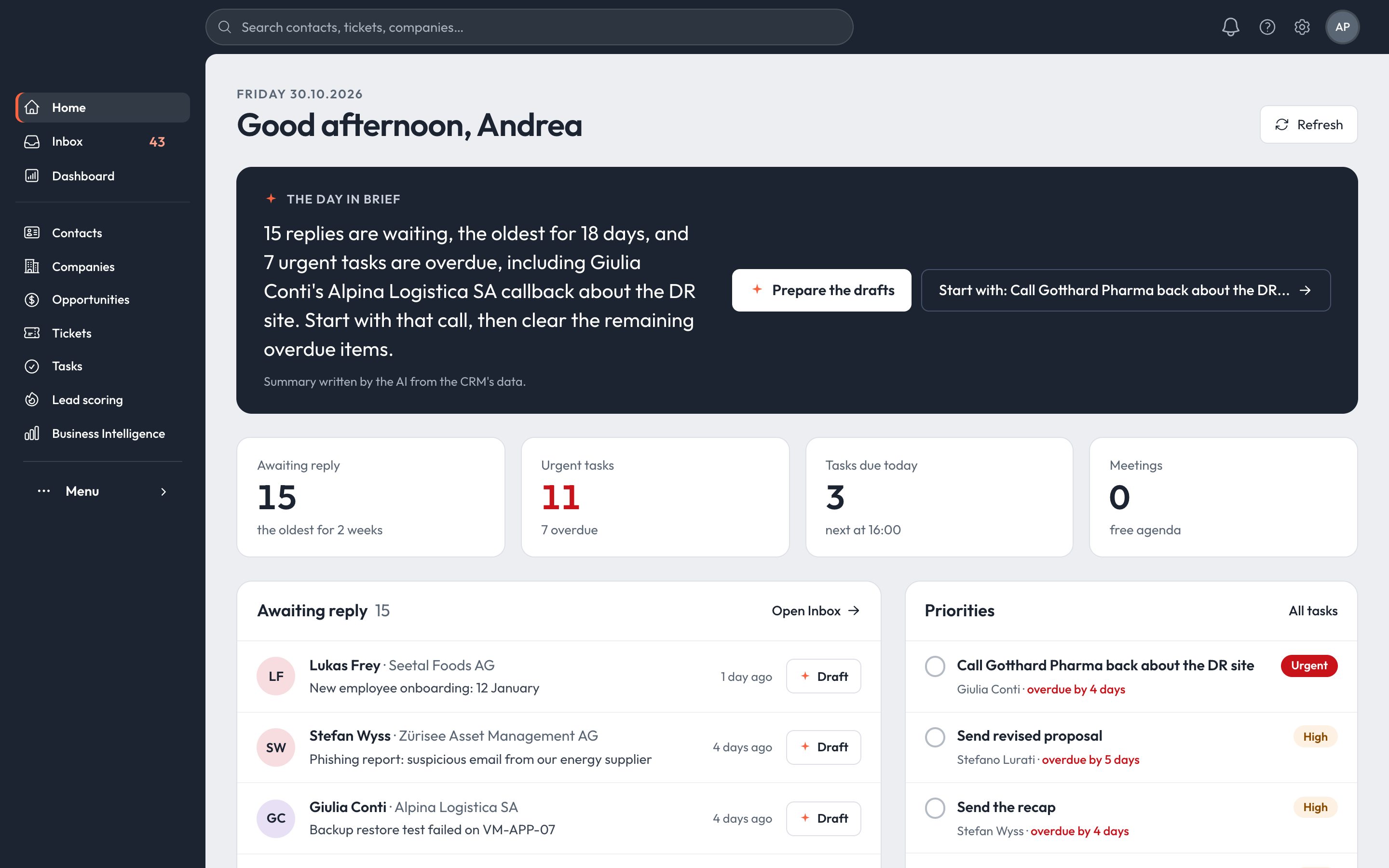Mark Call Gotthard Pharma task complete

(935, 666)
